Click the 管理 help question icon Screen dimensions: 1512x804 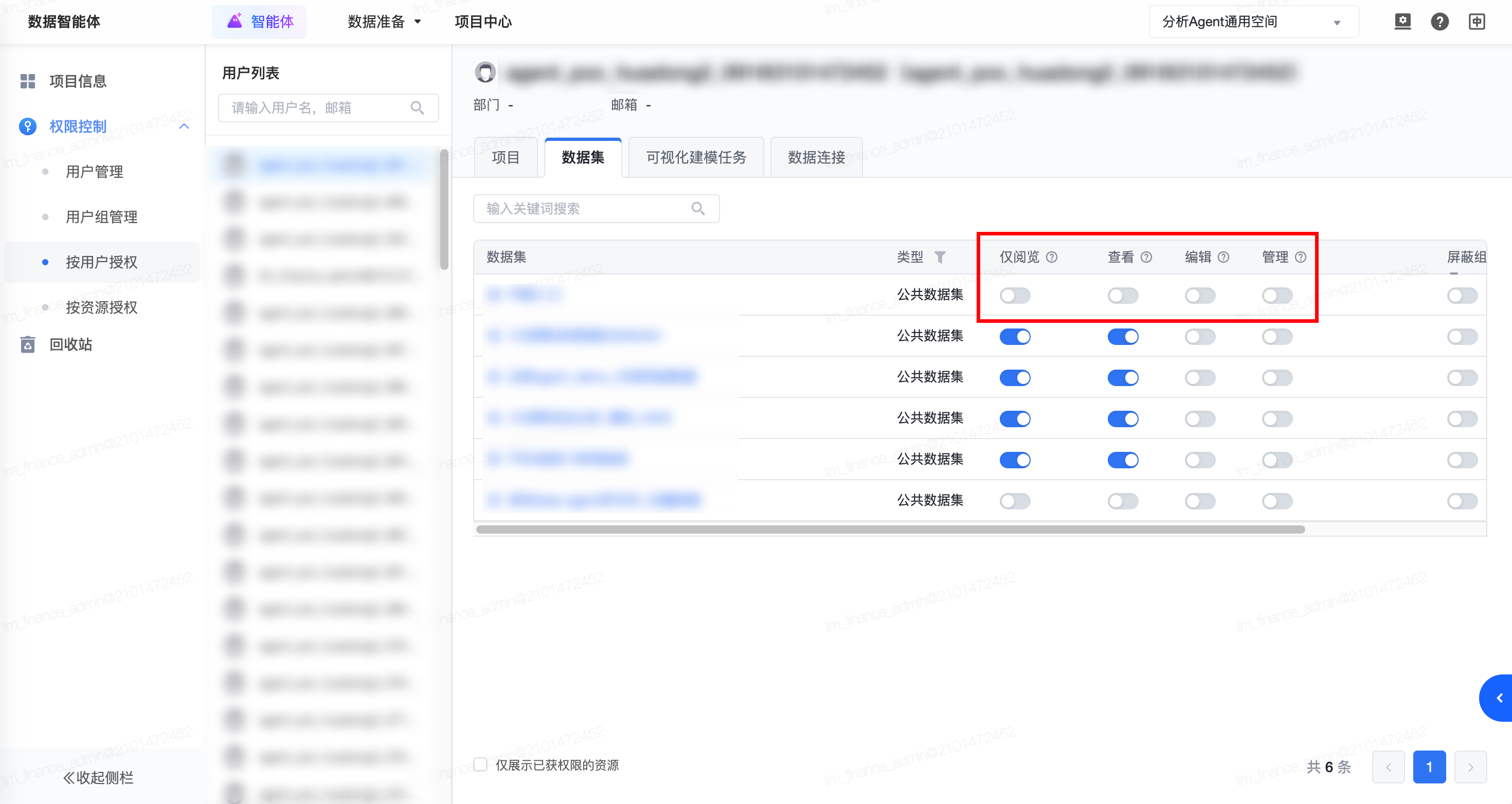1301,257
